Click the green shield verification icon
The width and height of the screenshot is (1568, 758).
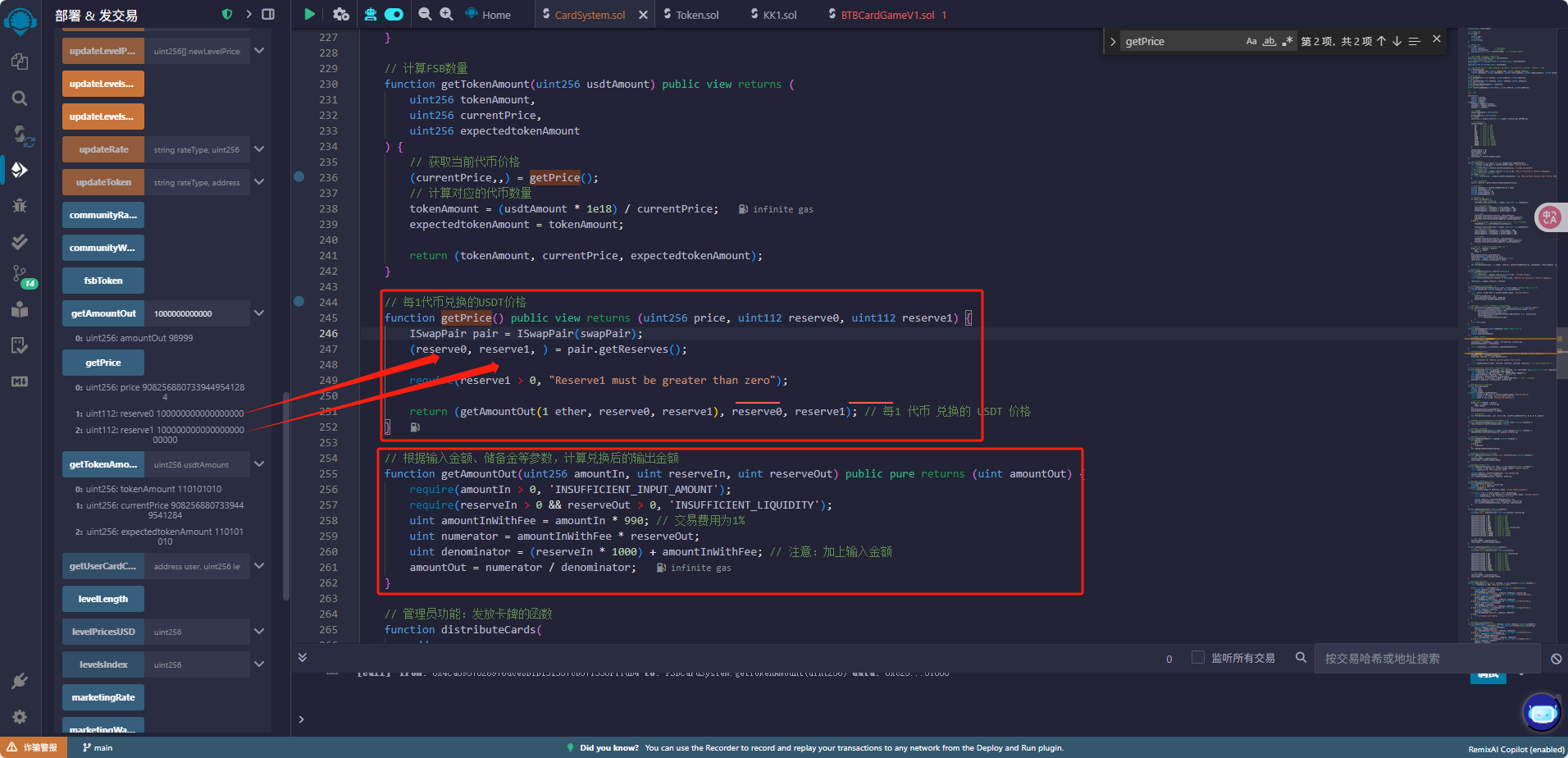coord(227,14)
